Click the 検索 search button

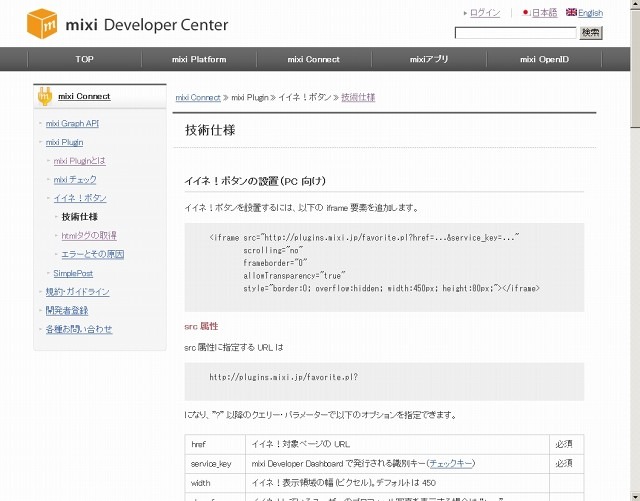point(591,33)
